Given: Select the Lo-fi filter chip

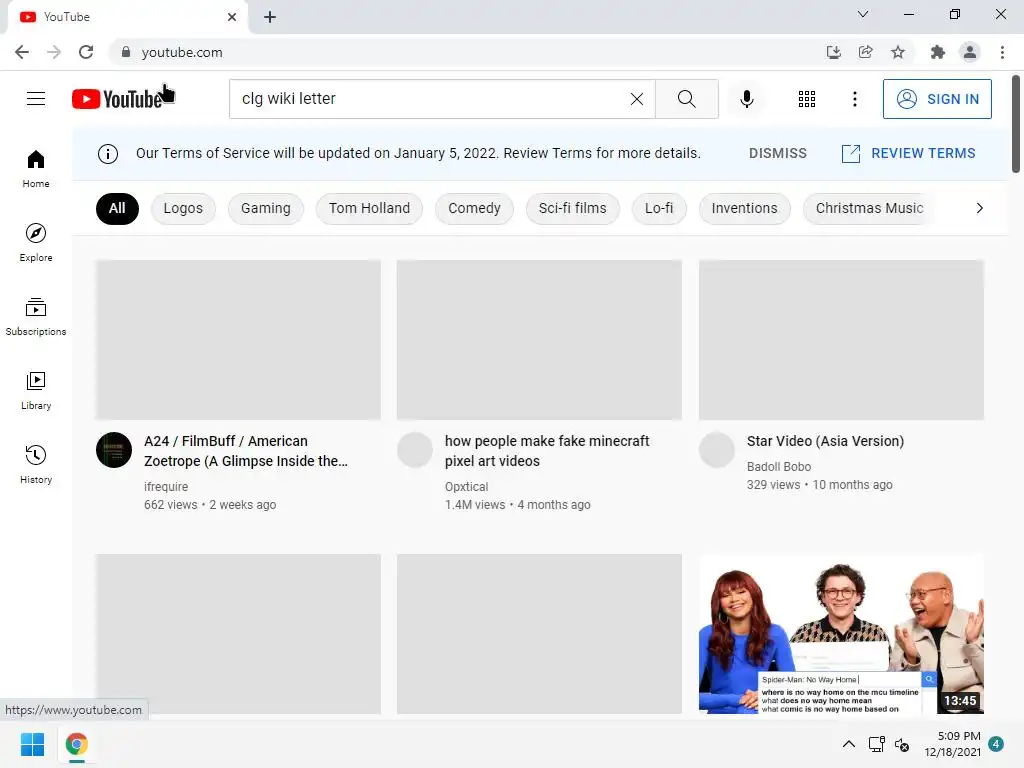Looking at the screenshot, I should pos(659,208).
